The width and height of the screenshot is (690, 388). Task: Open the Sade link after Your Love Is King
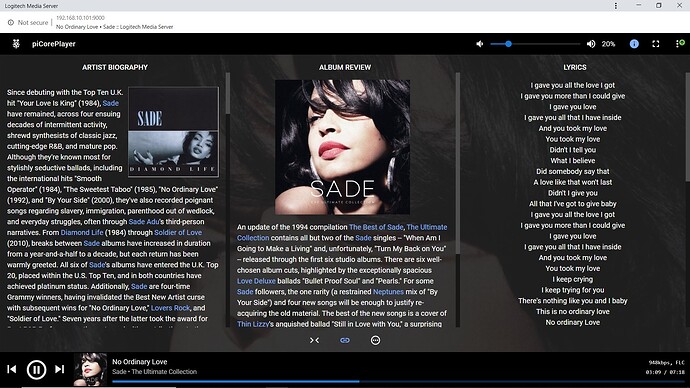click(x=110, y=103)
